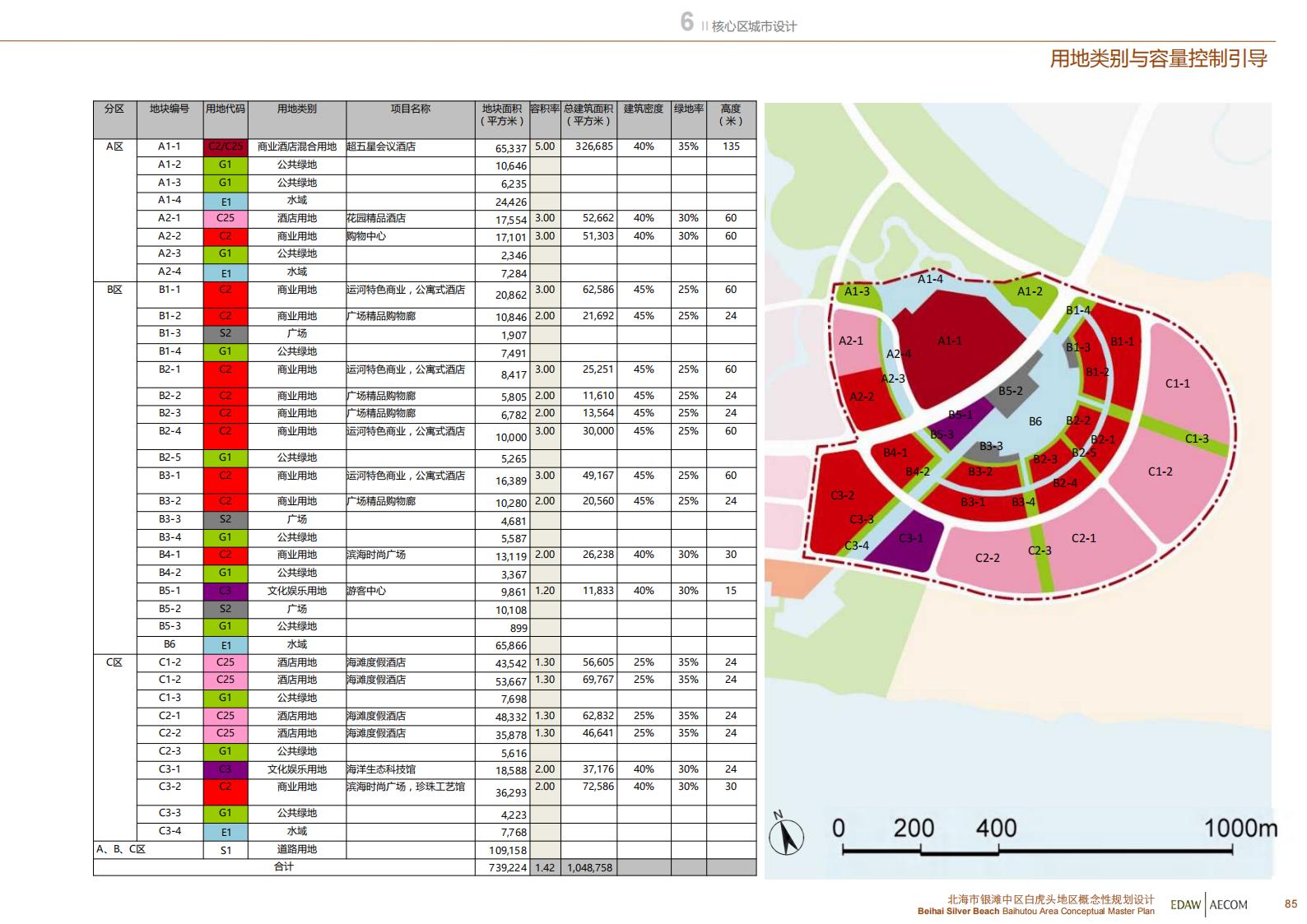
Task: Click the overall plot ratio 1.42
Action: (x=545, y=868)
